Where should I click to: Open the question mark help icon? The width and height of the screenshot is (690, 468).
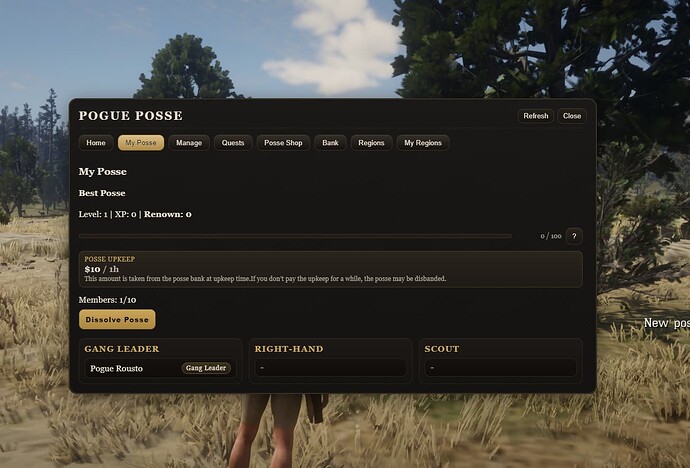point(574,236)
